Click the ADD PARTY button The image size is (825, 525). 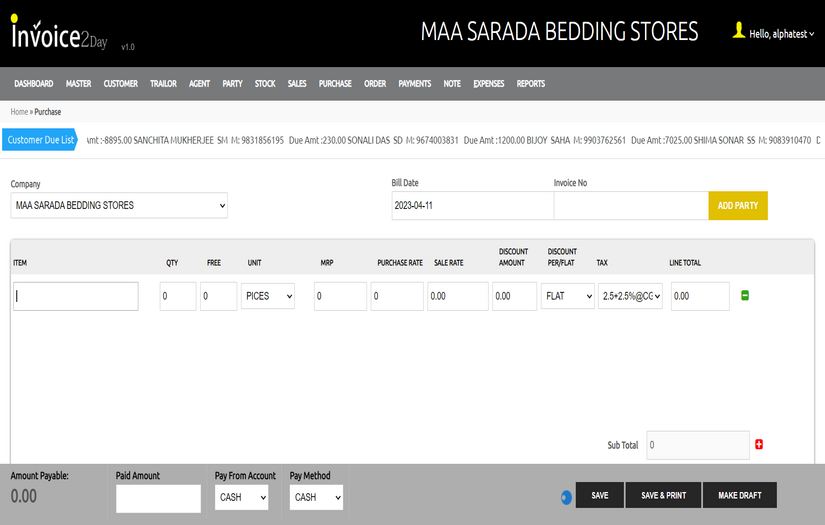[738, 206]
